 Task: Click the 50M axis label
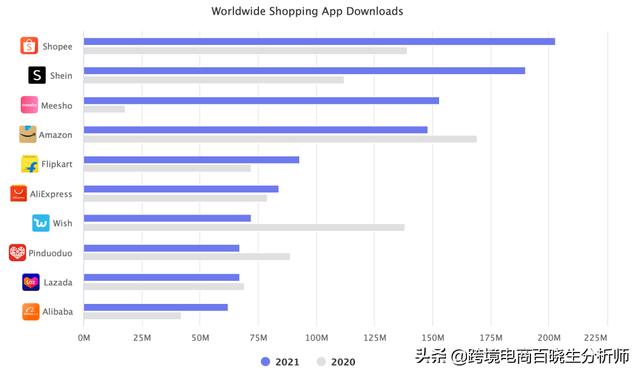click(200, 338)
